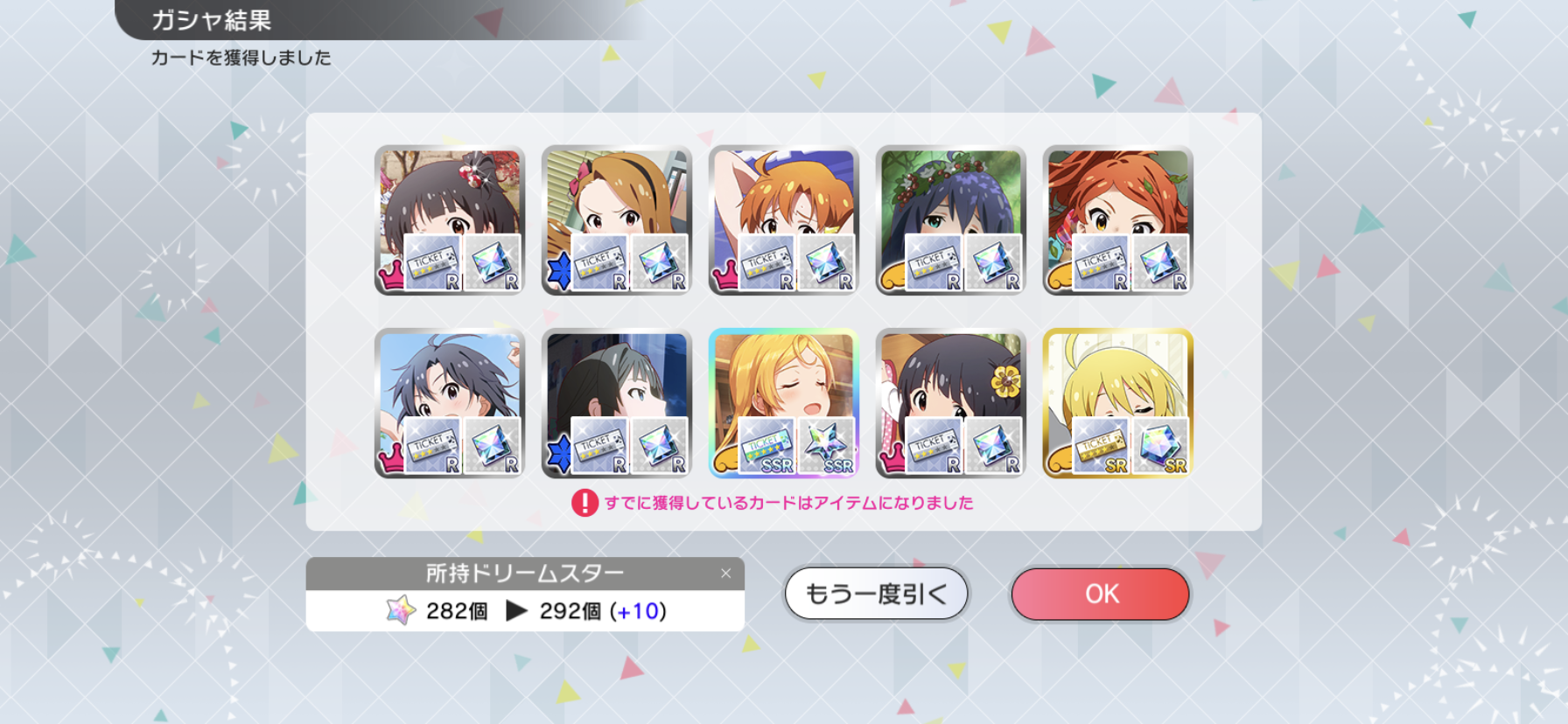1568x724 pixels.
Task: Select the black-haired girl night scene card
Action: click(616, 403)
